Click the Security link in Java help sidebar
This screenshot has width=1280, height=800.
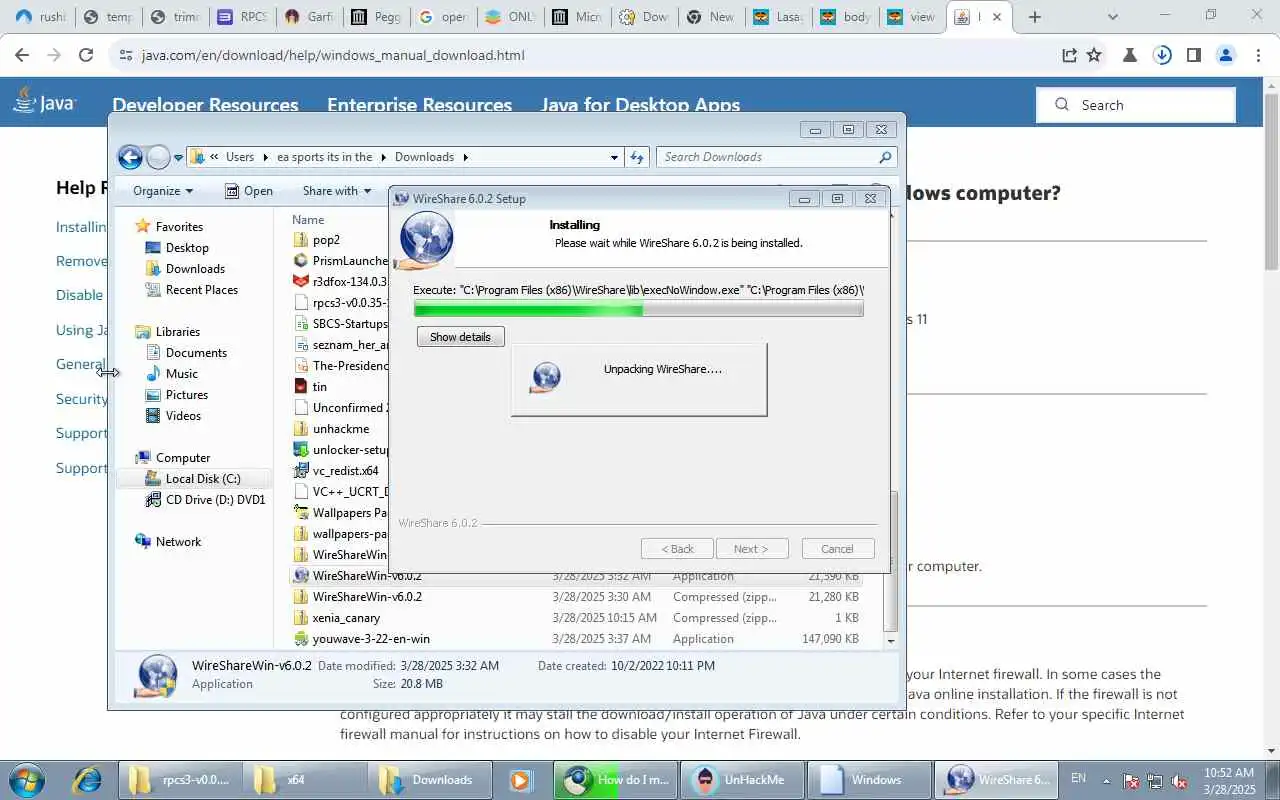(81, 399)
